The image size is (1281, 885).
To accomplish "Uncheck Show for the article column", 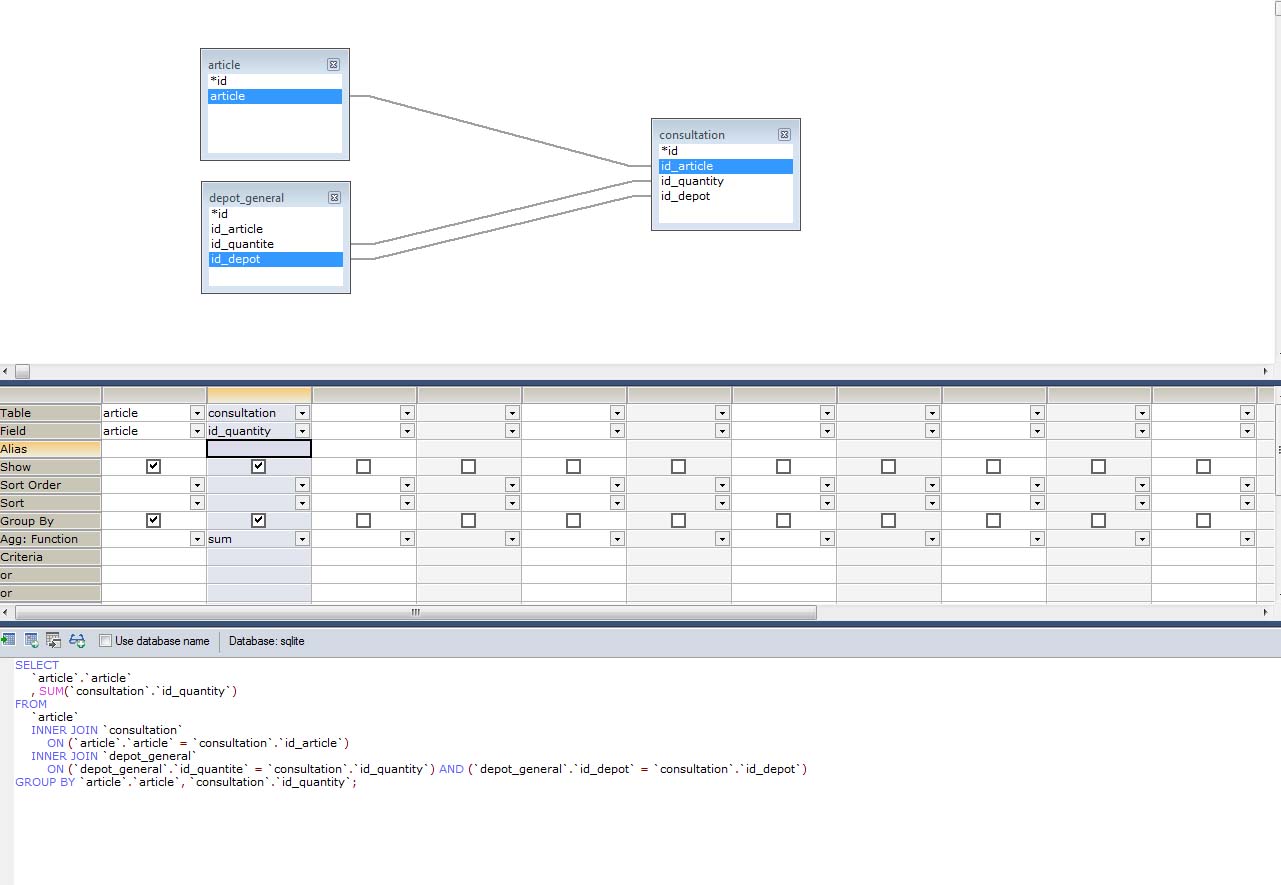I will [x=153, y=465].
